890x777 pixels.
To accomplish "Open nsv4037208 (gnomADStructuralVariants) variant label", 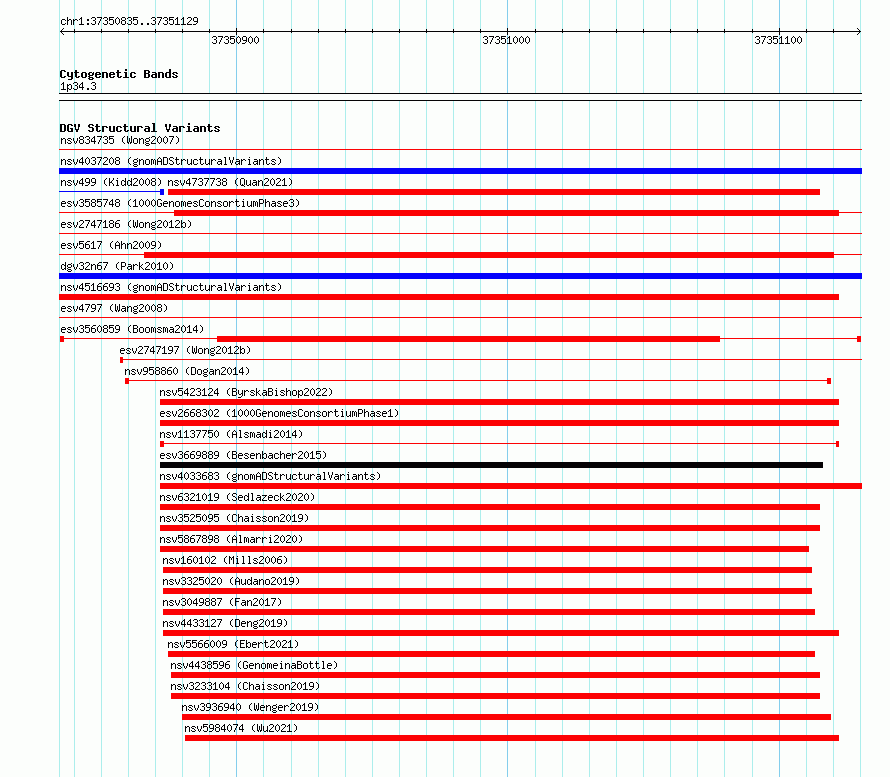I will tap(171, 161).
